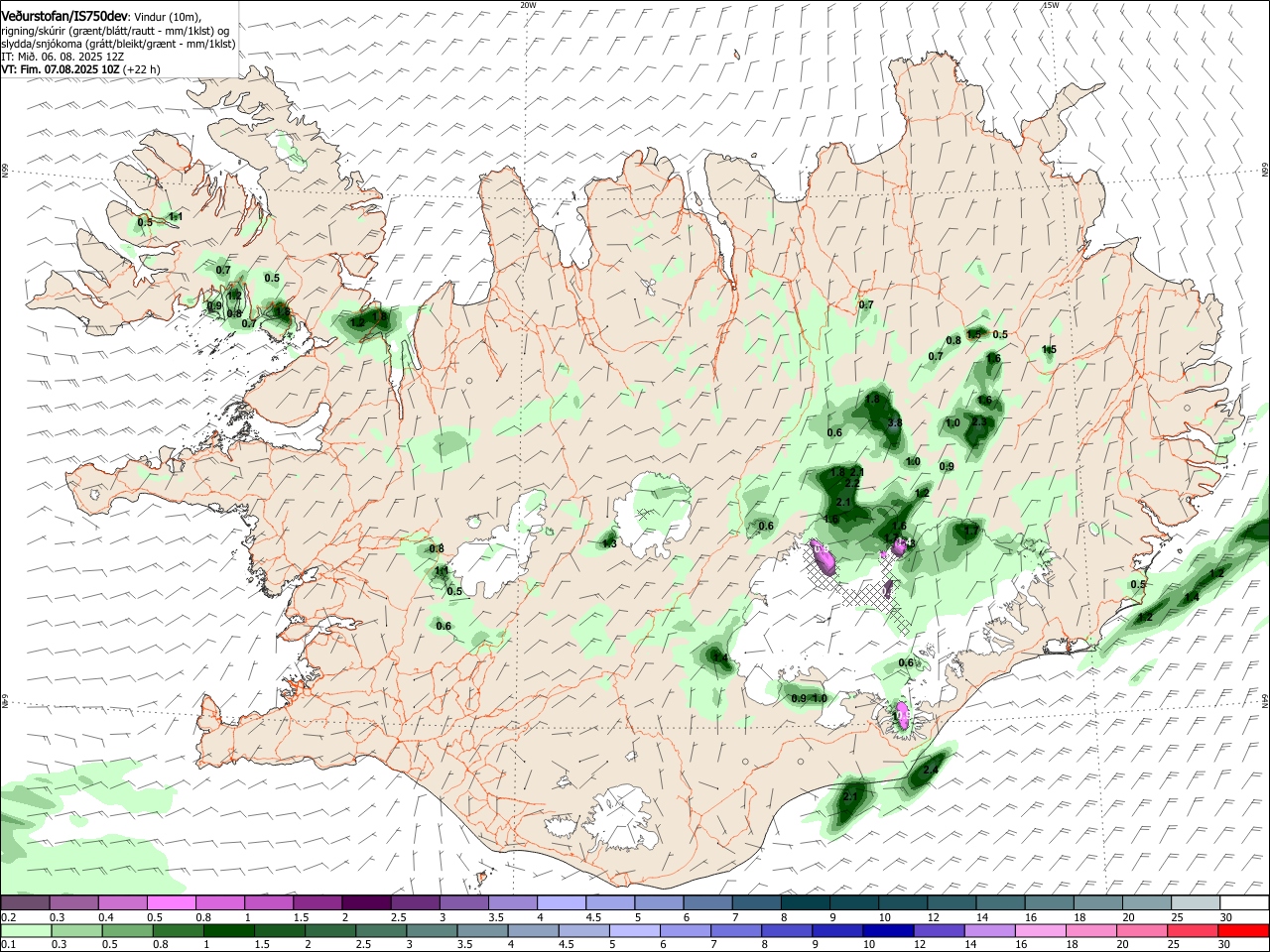
Task: Select the darkest purple 2 mm snow swatch
Action: (367, 902)
